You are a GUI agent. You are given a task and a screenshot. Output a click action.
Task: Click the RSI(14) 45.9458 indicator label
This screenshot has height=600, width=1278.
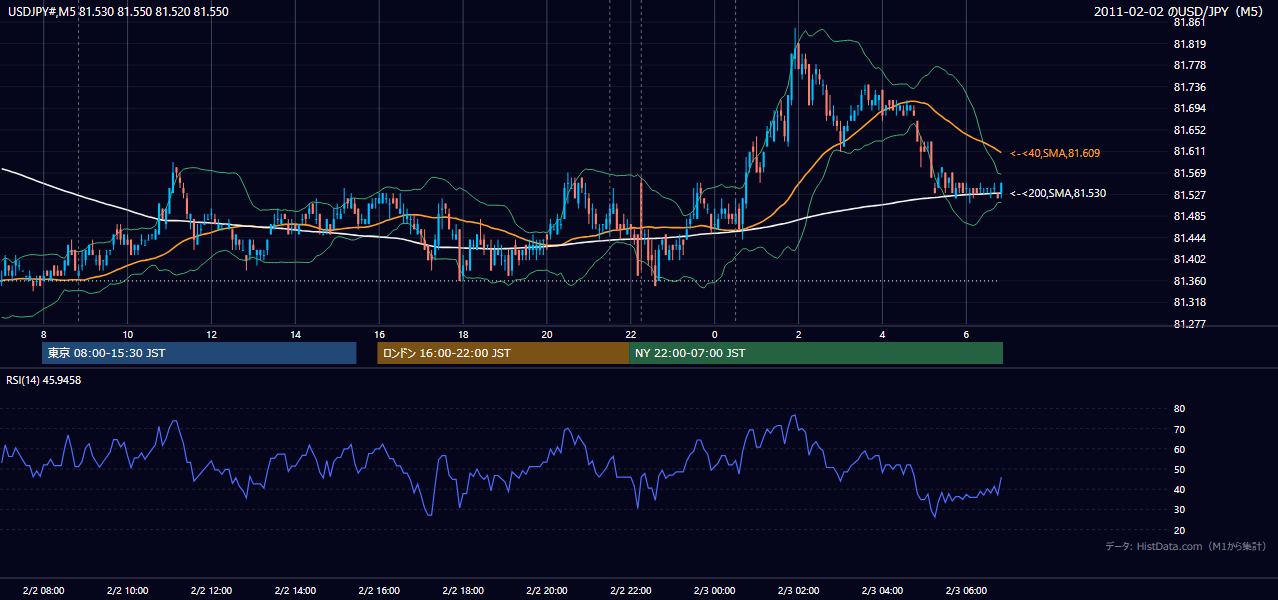44,380
